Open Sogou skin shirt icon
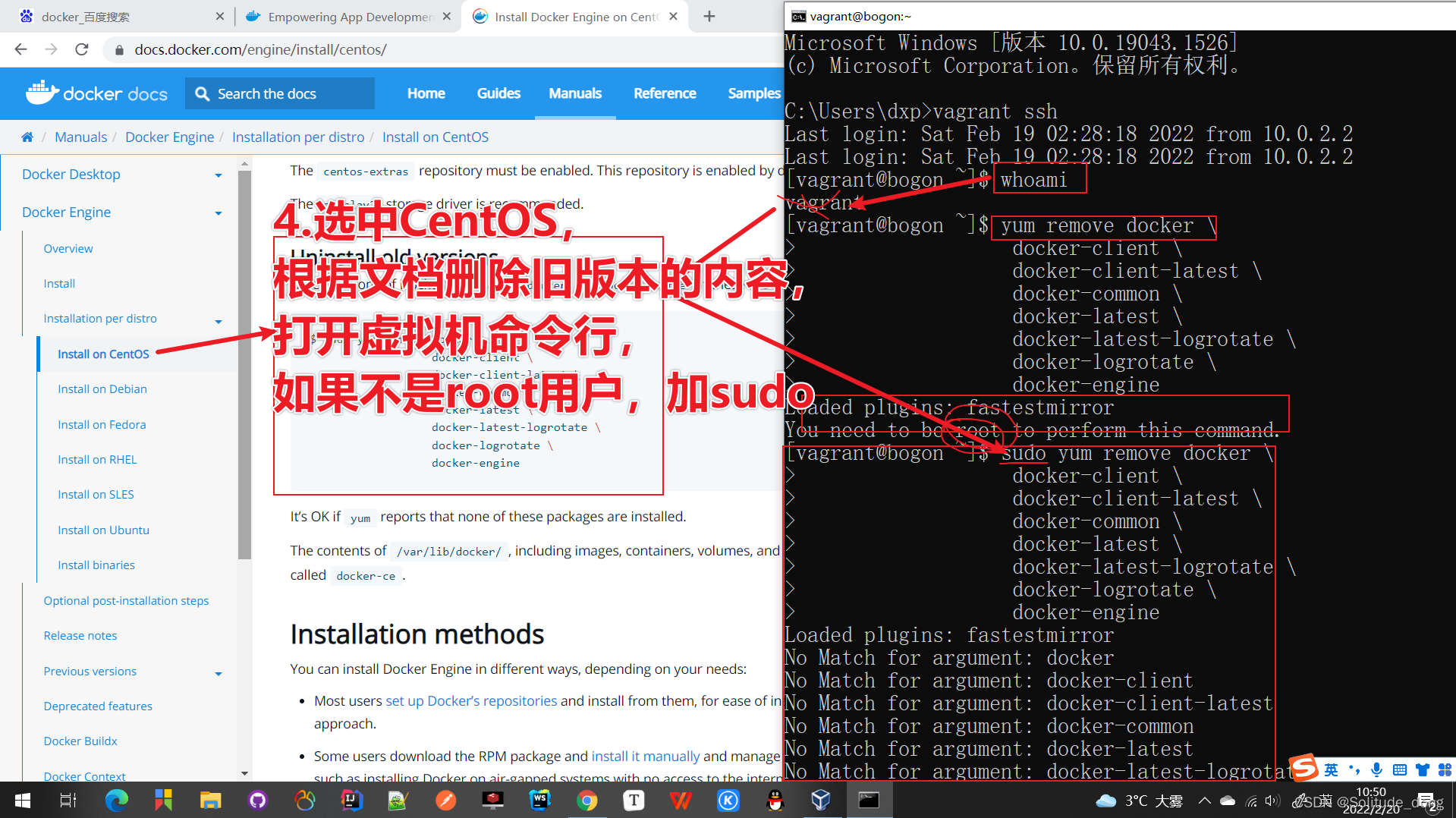Screen dimensions: 1456x818 (1423, 770)
